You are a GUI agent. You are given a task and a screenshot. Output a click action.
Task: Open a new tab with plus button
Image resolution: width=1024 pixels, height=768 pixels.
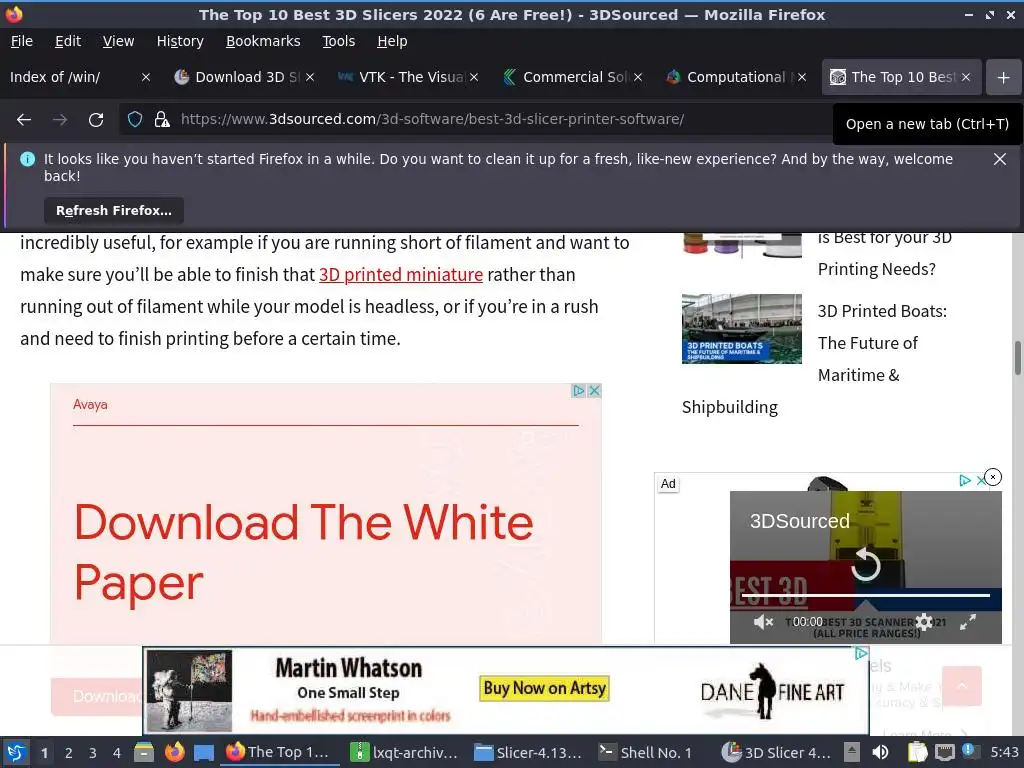click(1003, 78)
